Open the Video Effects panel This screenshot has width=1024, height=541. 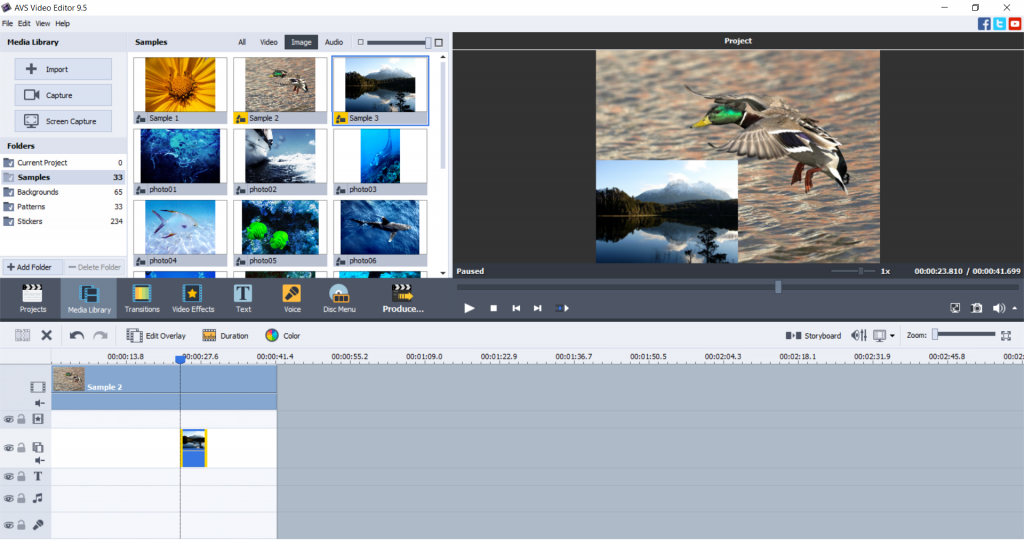coord(193,298)
